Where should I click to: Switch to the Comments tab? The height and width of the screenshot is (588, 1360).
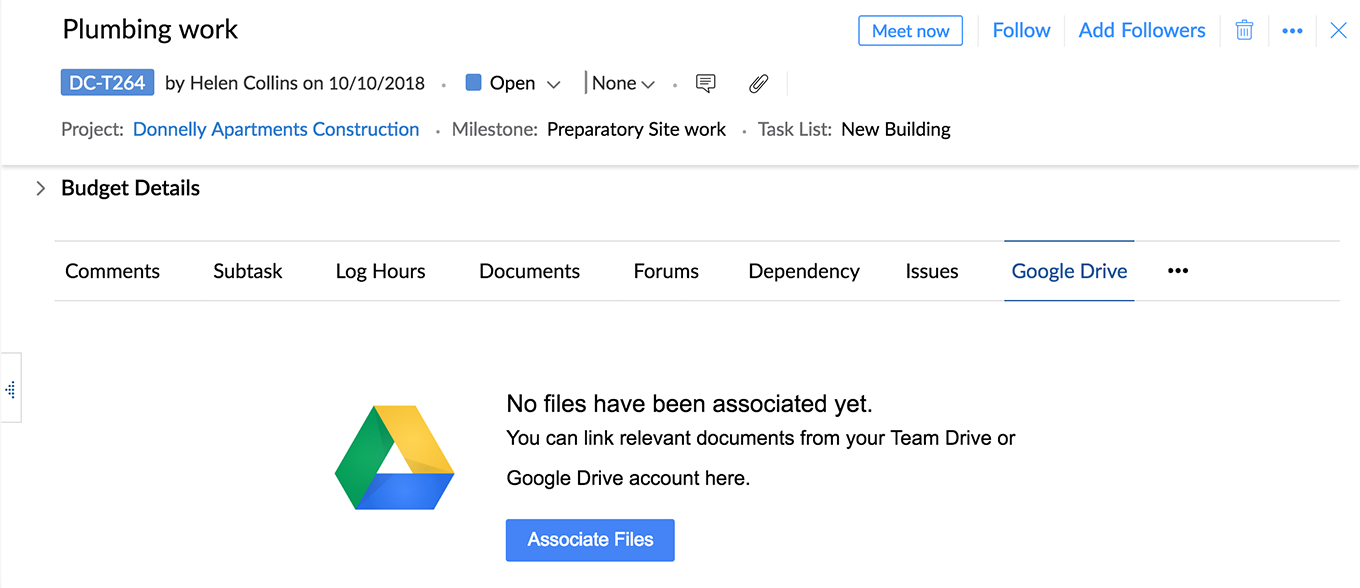(x=112, y=271)
